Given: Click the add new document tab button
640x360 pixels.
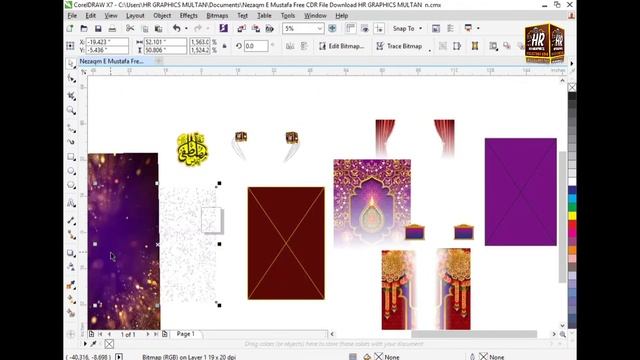Looking at the screenshot, I should click(158, 61).
